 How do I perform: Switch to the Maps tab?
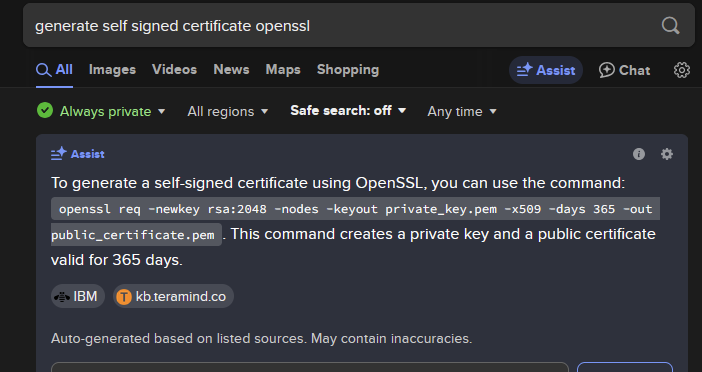(283, 69)
